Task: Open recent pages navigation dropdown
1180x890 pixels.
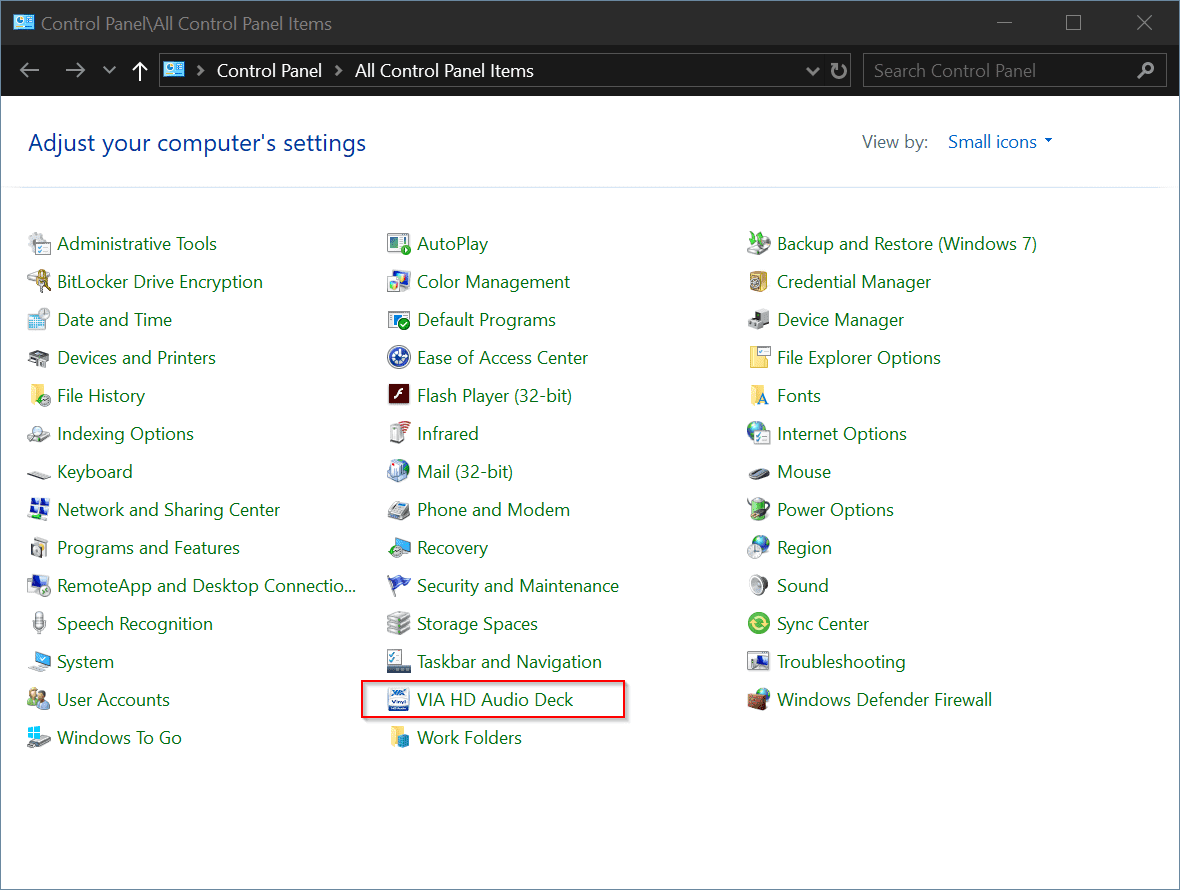Action: tap(108, 70)
